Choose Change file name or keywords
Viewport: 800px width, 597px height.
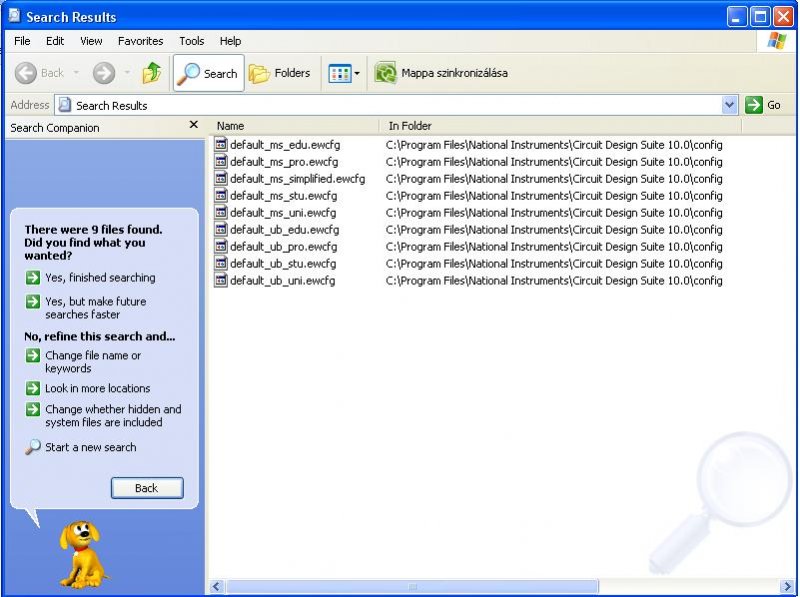coord(84,362)
